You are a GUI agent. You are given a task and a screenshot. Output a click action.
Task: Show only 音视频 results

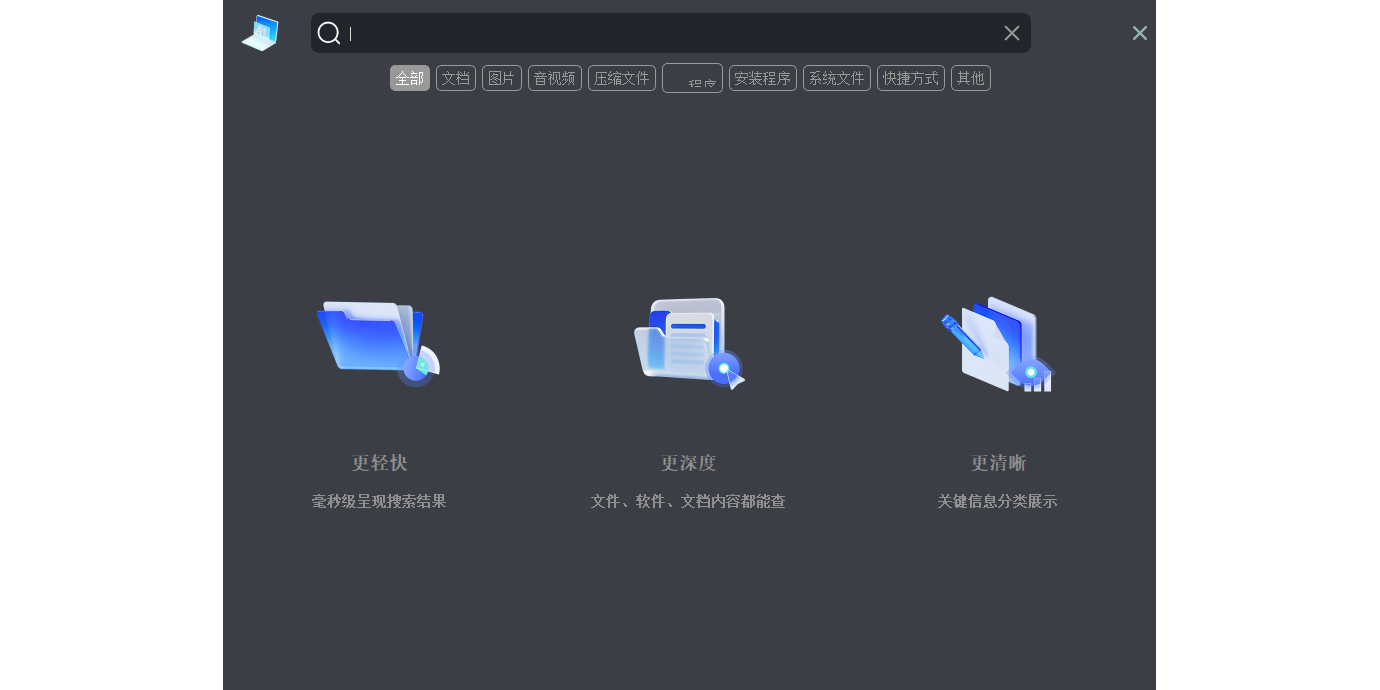555,78
